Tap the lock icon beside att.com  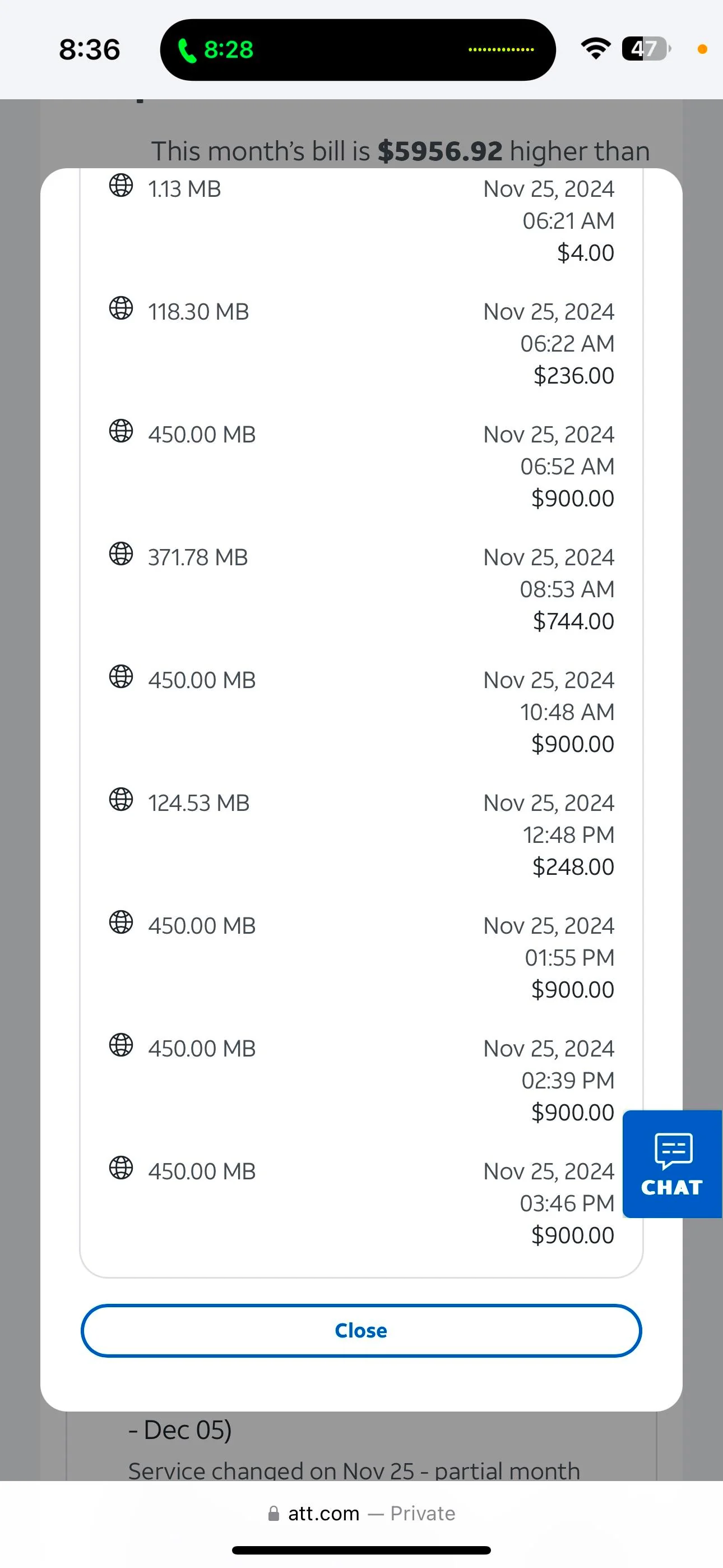click(x=274, y=1514)
